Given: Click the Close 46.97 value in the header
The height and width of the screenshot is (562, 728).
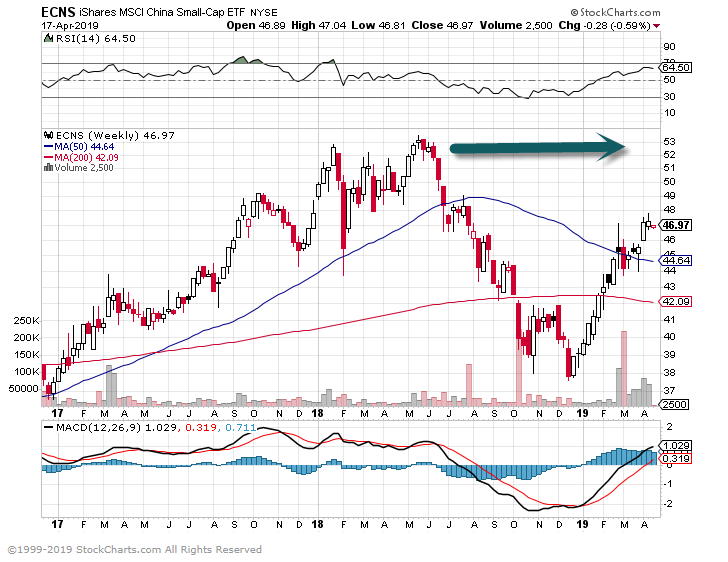Looking at the screenshot, I should 442,26.
